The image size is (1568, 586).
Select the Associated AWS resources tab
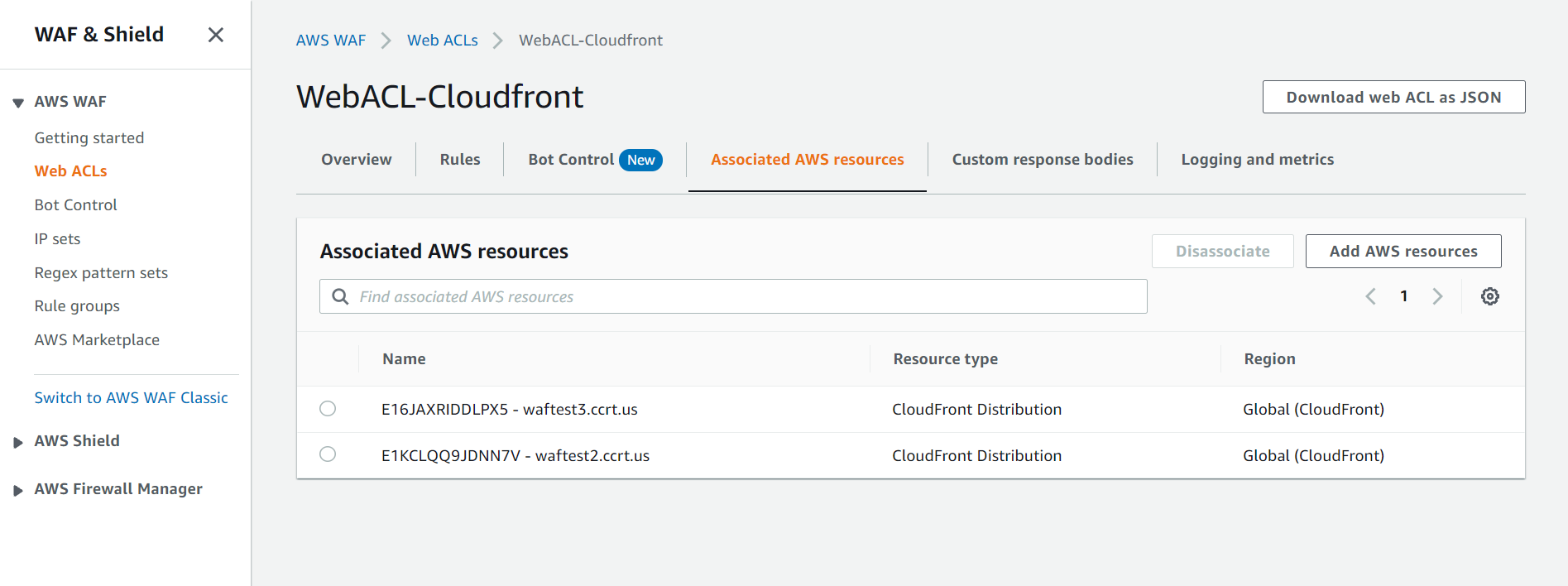point(808,159)
